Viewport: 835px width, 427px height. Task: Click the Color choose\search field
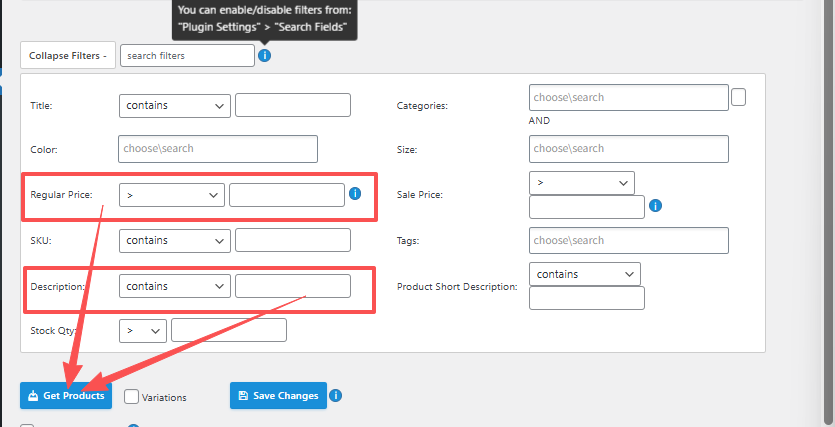[x=217, y=149]
